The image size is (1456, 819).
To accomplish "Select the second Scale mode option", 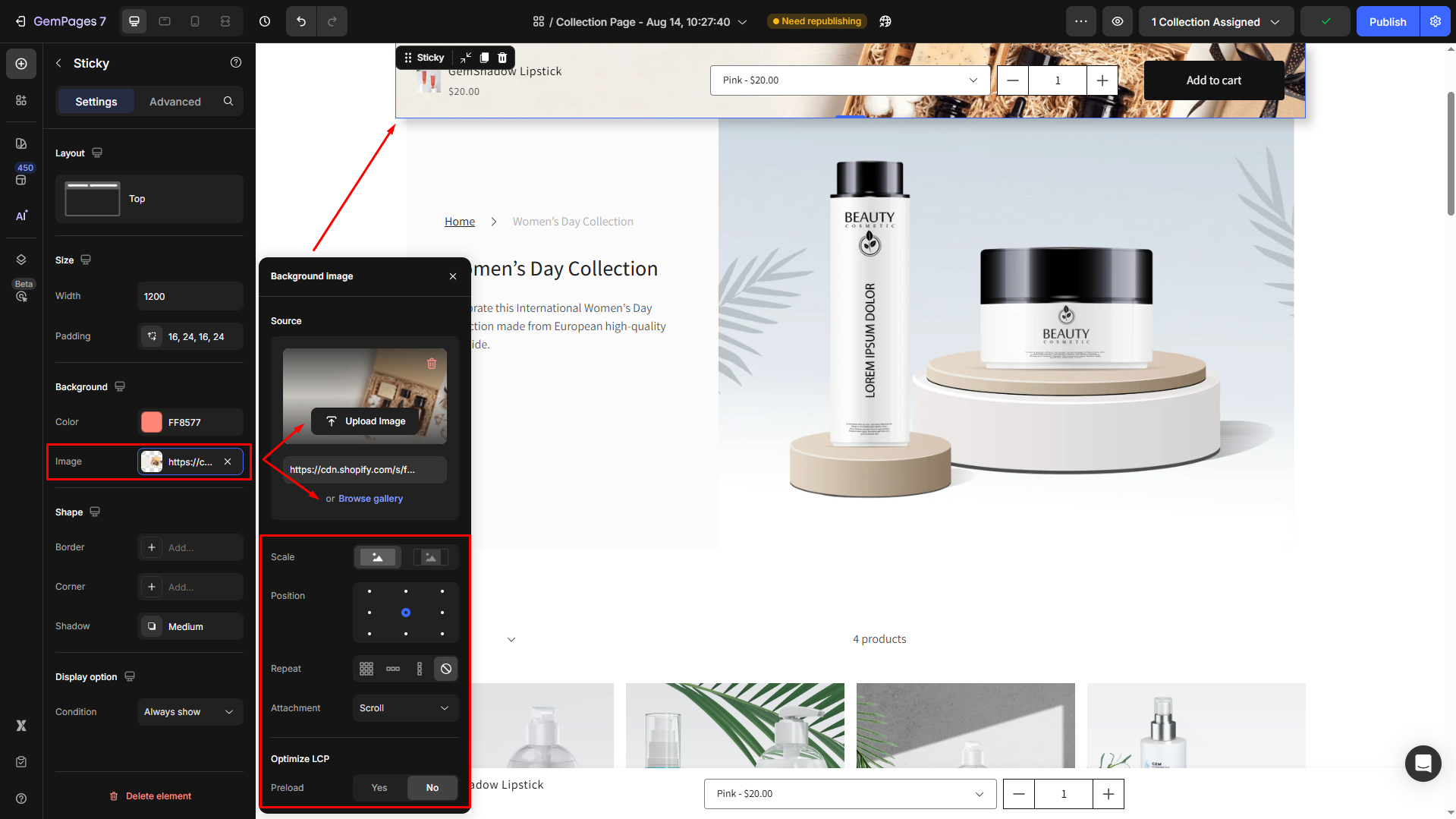I will click(430, 557).
